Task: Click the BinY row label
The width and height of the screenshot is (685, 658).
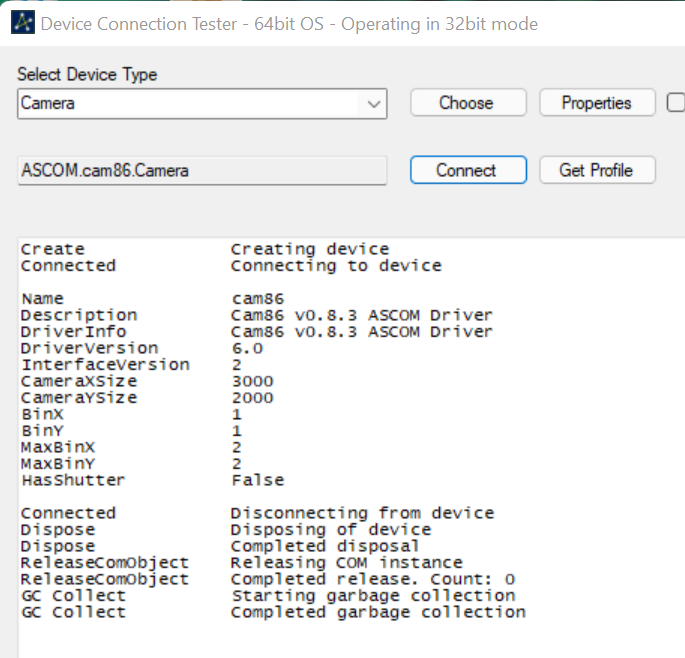Action: pos(42,430)
